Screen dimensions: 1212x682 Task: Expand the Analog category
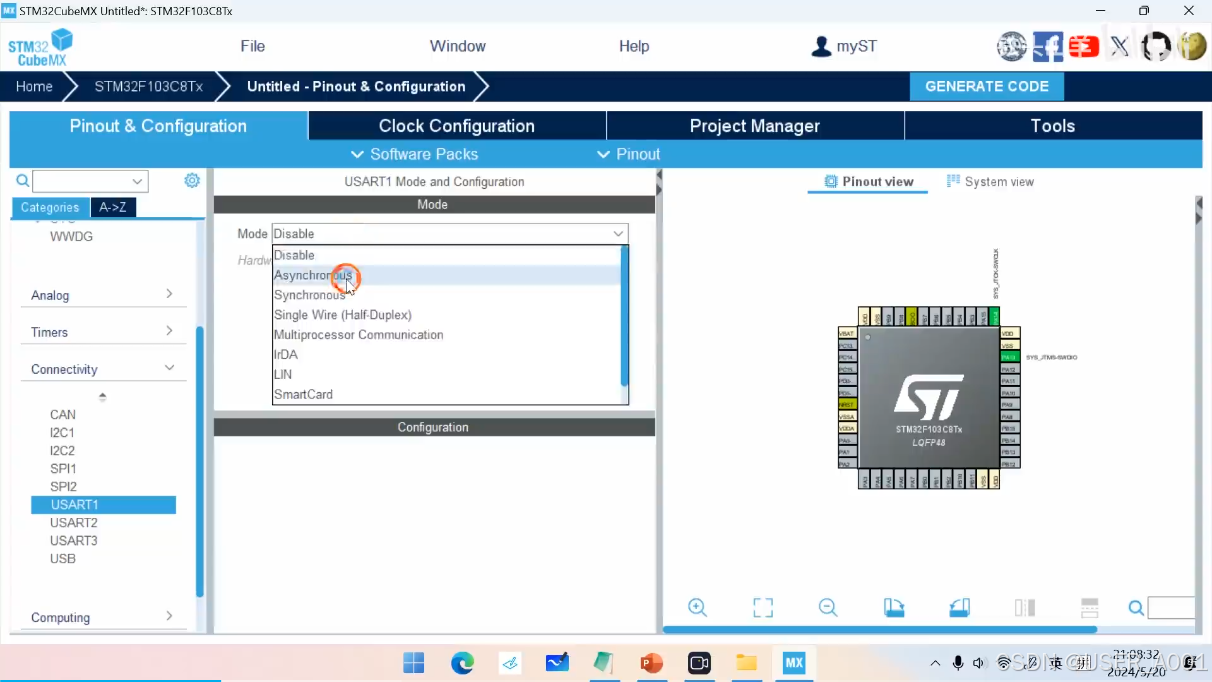coord(103,295)
